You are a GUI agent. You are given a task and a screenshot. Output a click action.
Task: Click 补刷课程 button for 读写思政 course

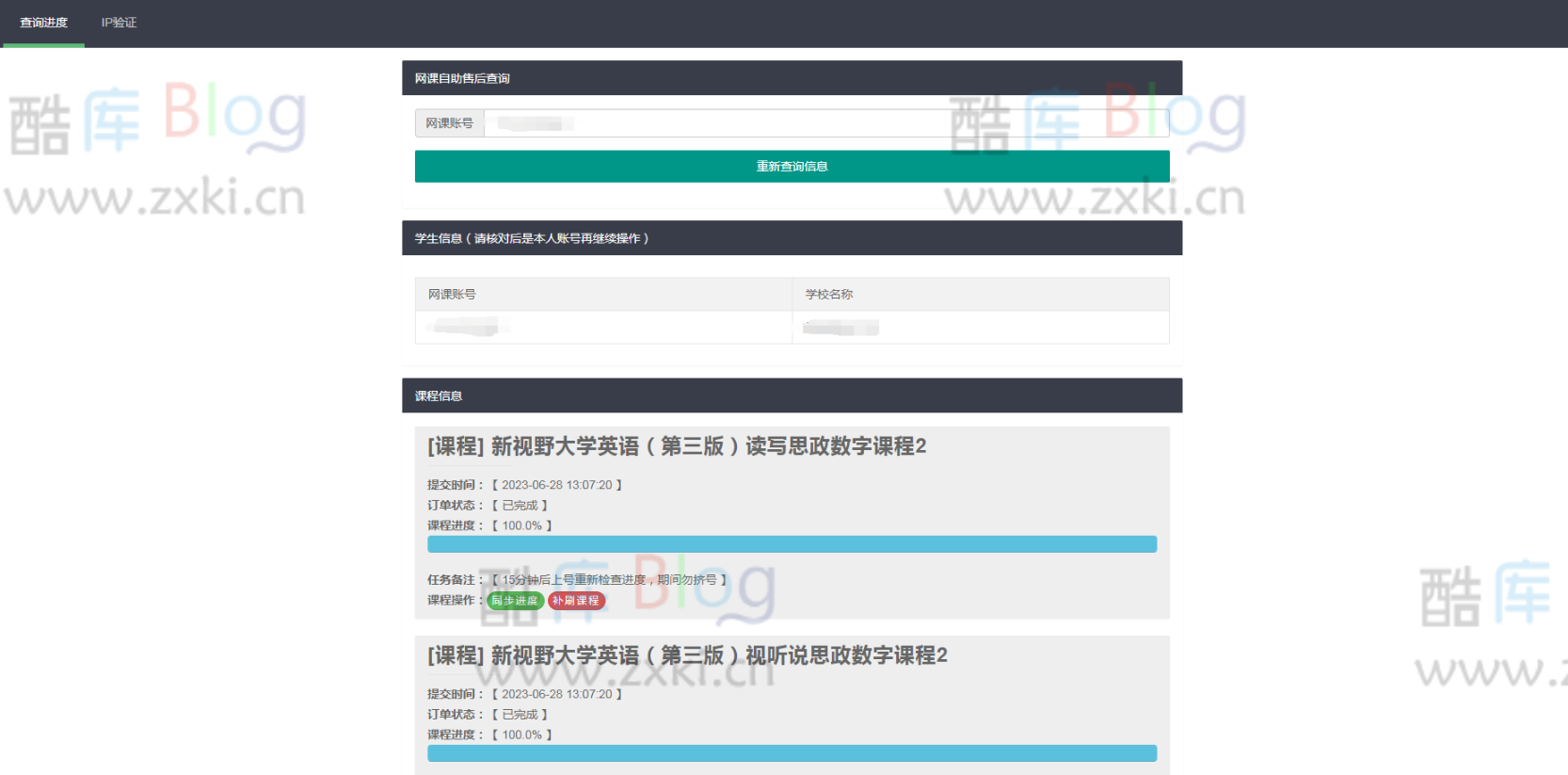(x=576, y=601)
